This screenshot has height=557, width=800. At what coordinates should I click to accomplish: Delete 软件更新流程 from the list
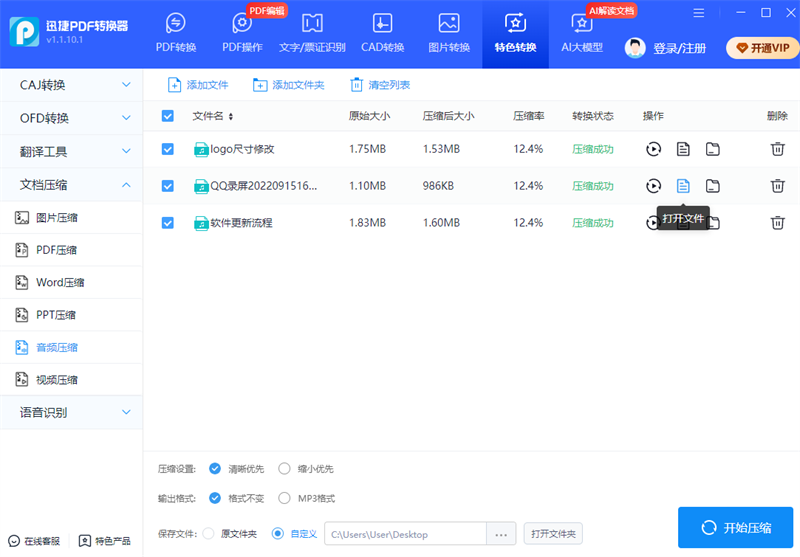777,223
